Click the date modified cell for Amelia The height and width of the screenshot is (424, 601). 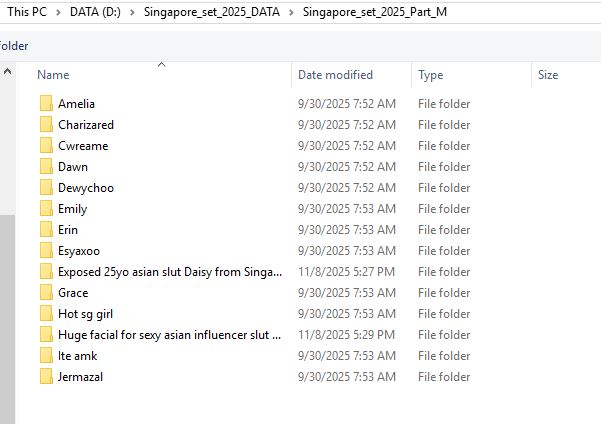click(347, 104)
